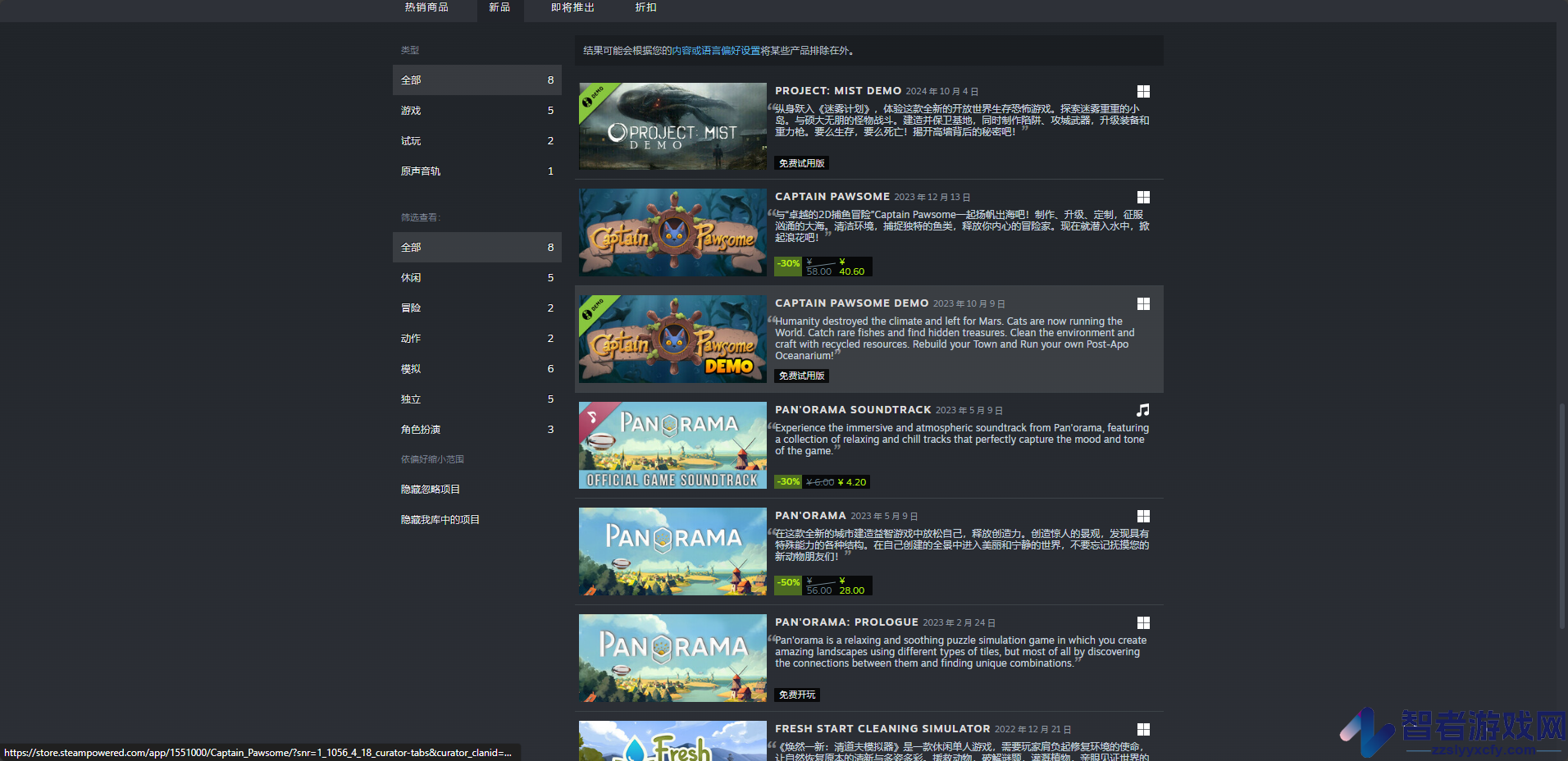Open the 即将推出 tab
Viewport: 1568px width, 761px height.
572,7
